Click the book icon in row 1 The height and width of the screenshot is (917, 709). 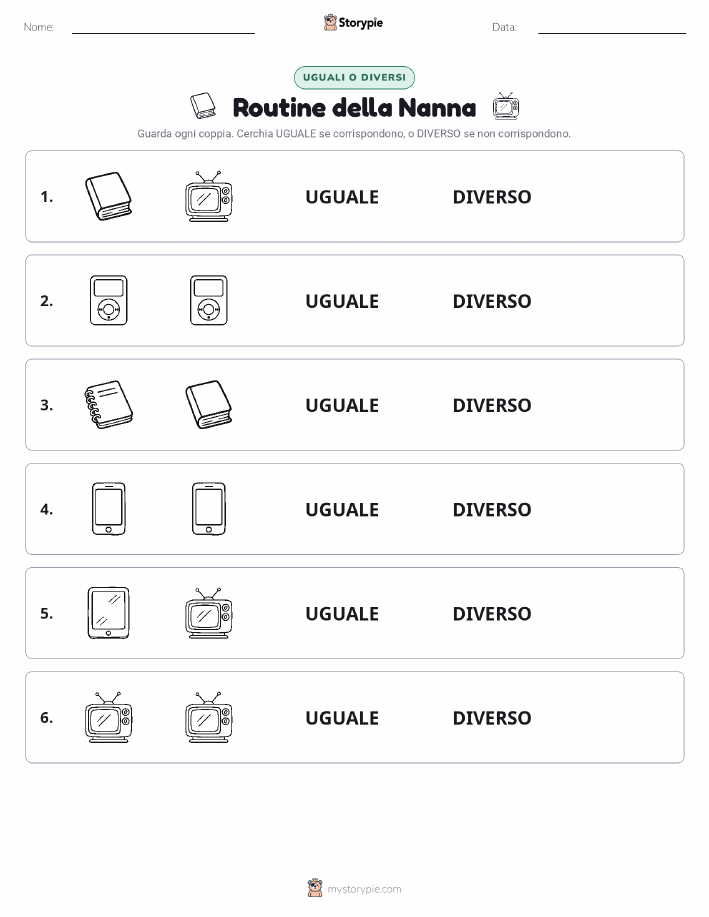[109, 196]
